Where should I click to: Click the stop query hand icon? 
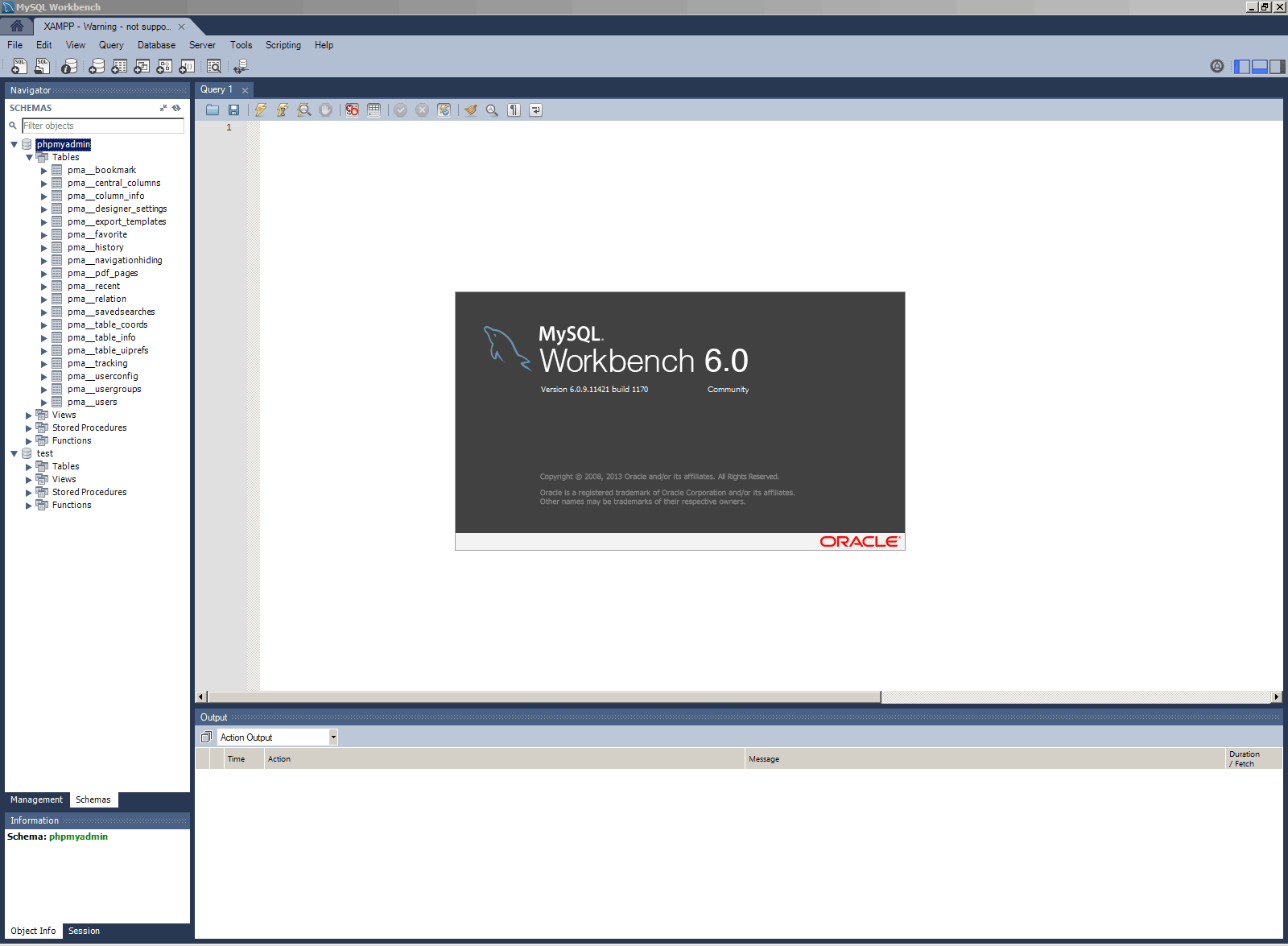tap(326, 110)
